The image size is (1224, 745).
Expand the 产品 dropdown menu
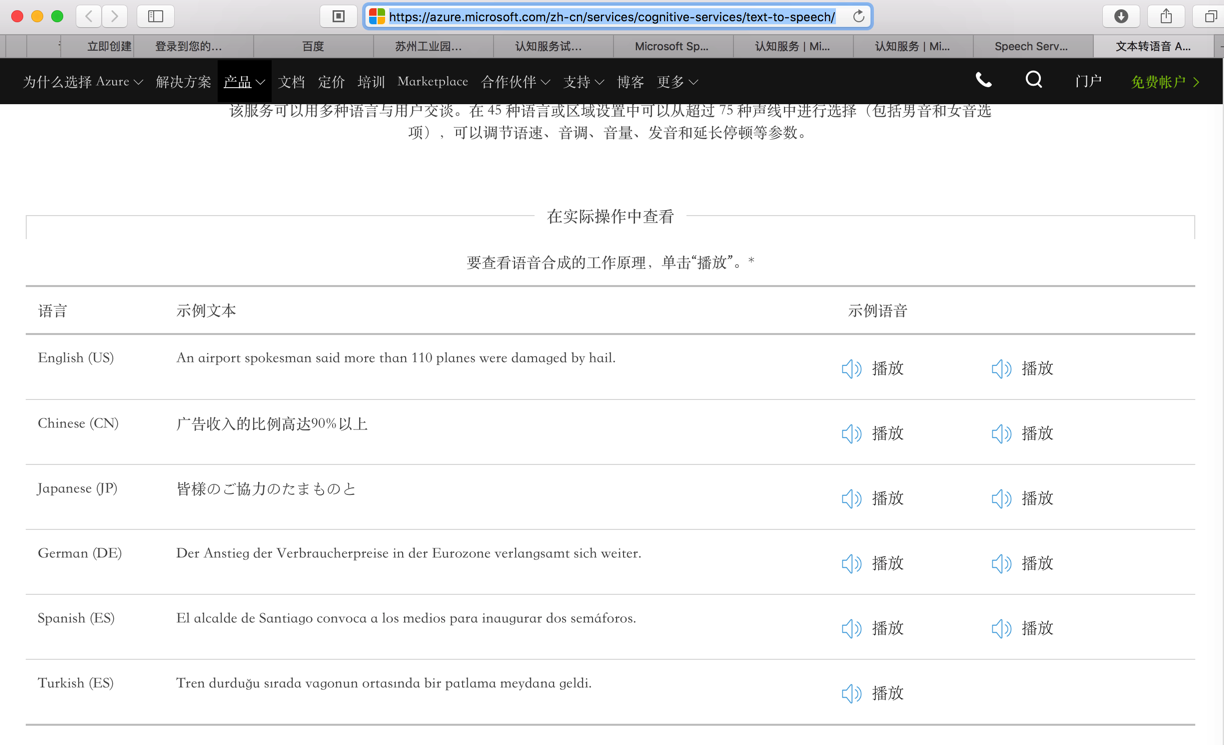tap(244, 82)
